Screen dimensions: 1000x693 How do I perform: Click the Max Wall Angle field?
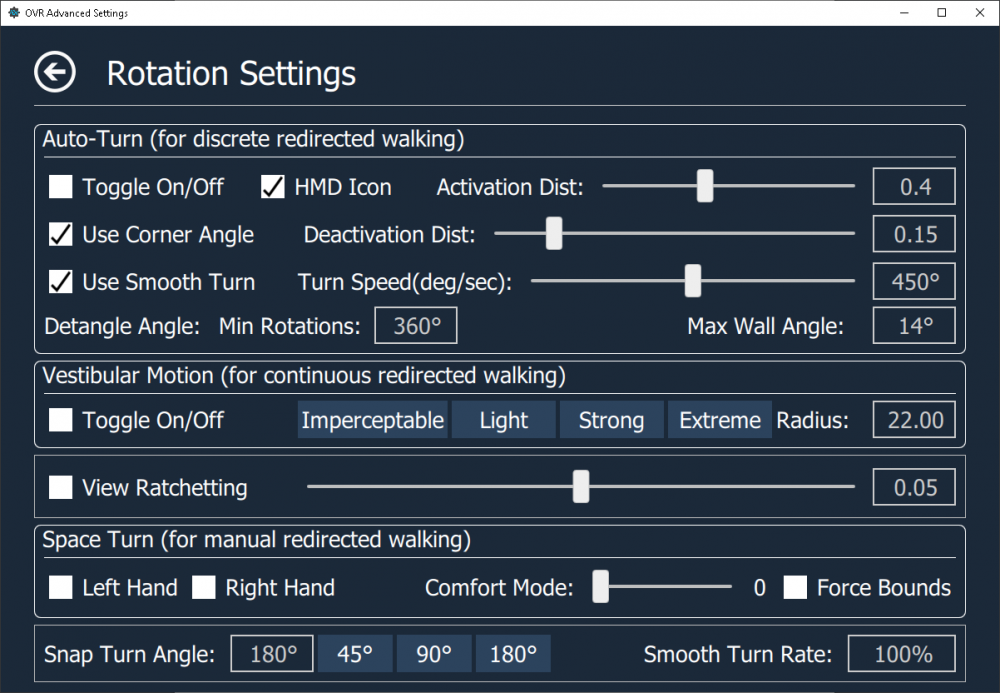coord(914,326)
